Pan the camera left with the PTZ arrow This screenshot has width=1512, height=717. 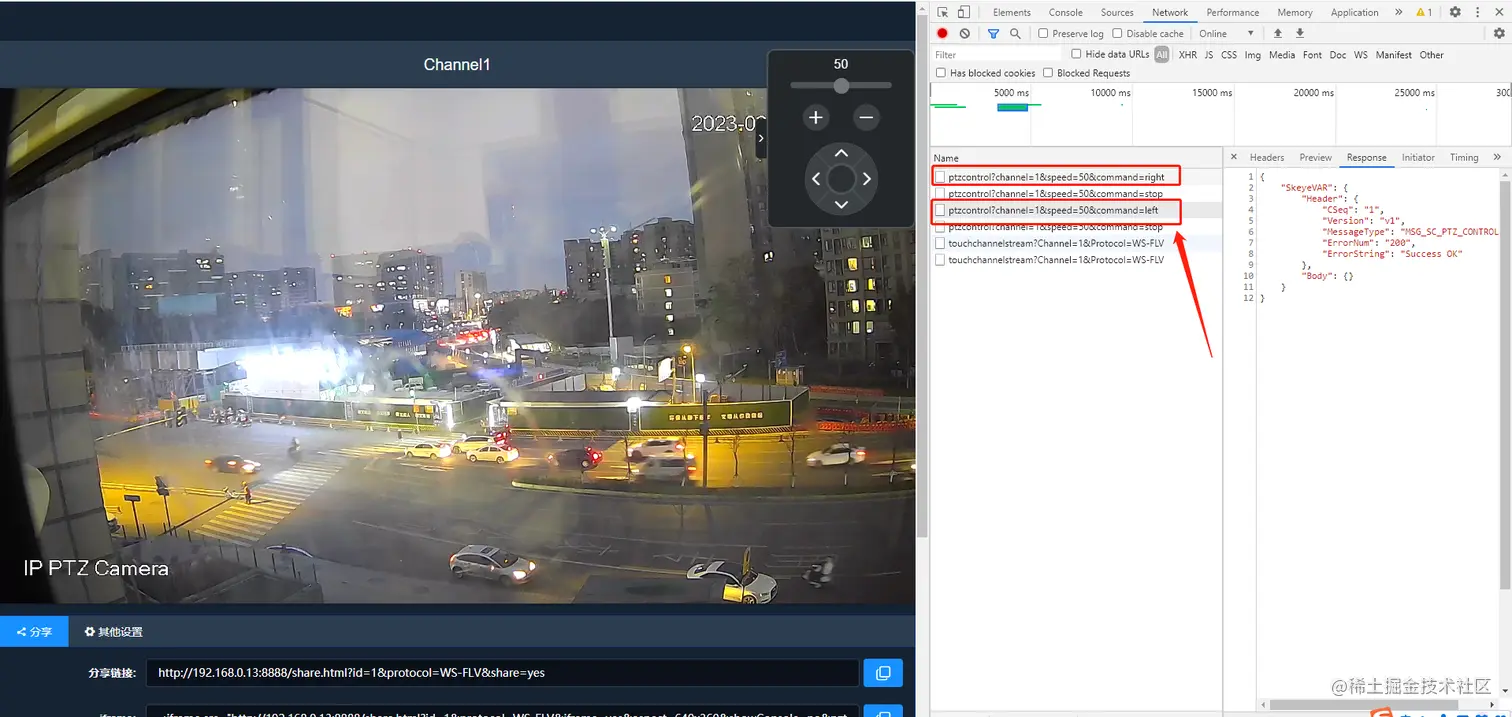click(816, 179)
